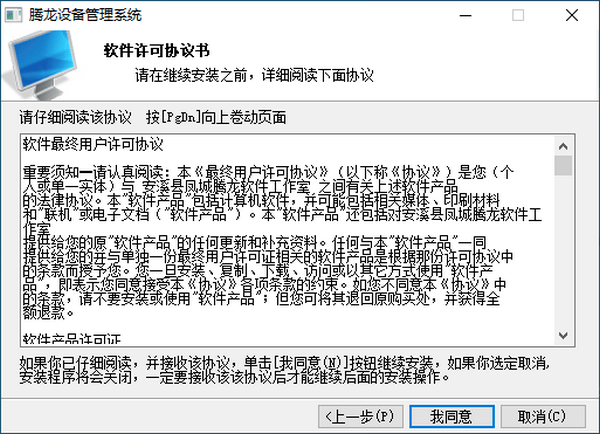Click the 我同意 button to accept
Screen dimensions: 600x434
click(452, 416)
